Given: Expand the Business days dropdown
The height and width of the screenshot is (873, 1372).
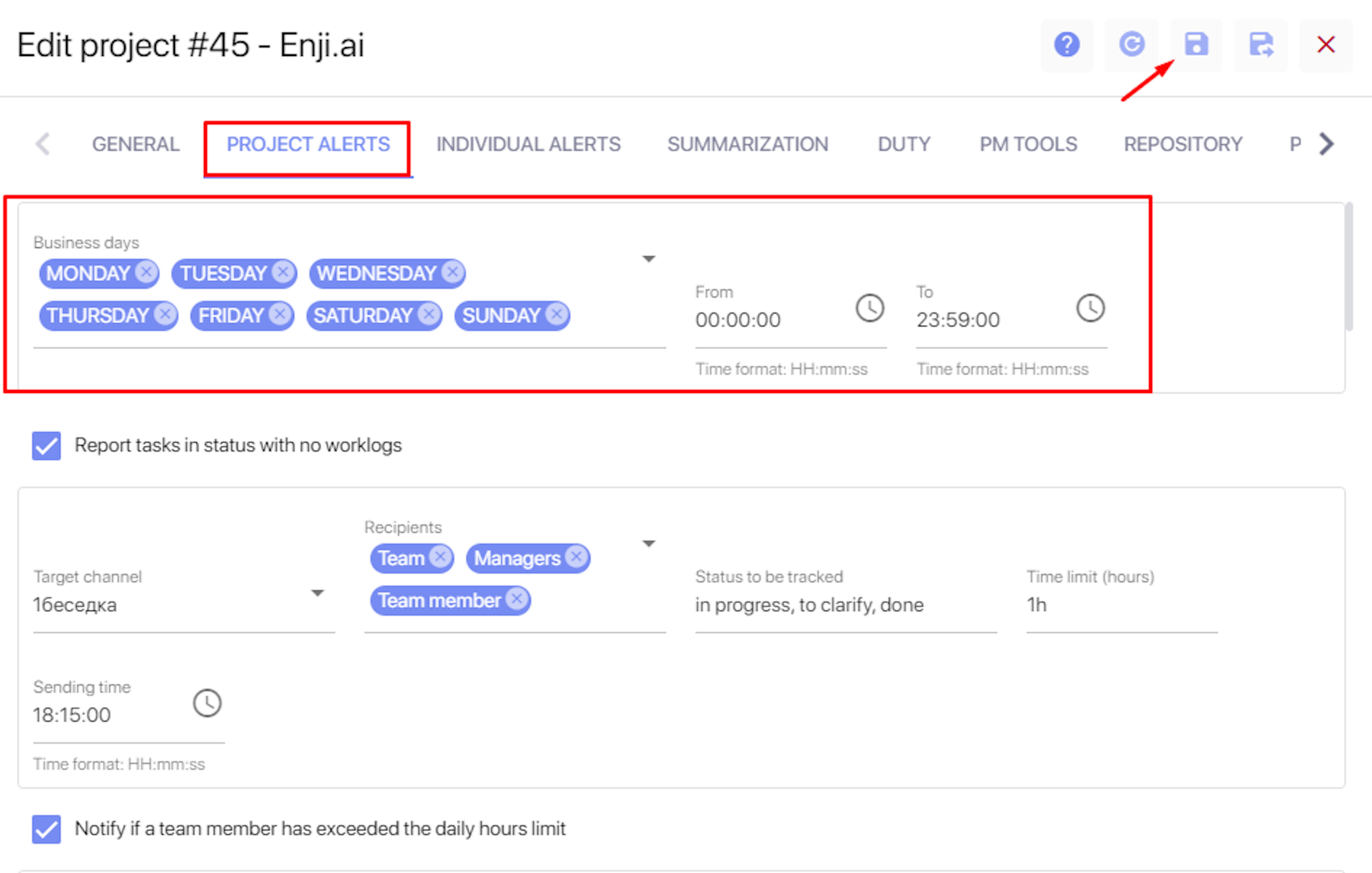Looking at the screenshot, I should click(649, 259).
